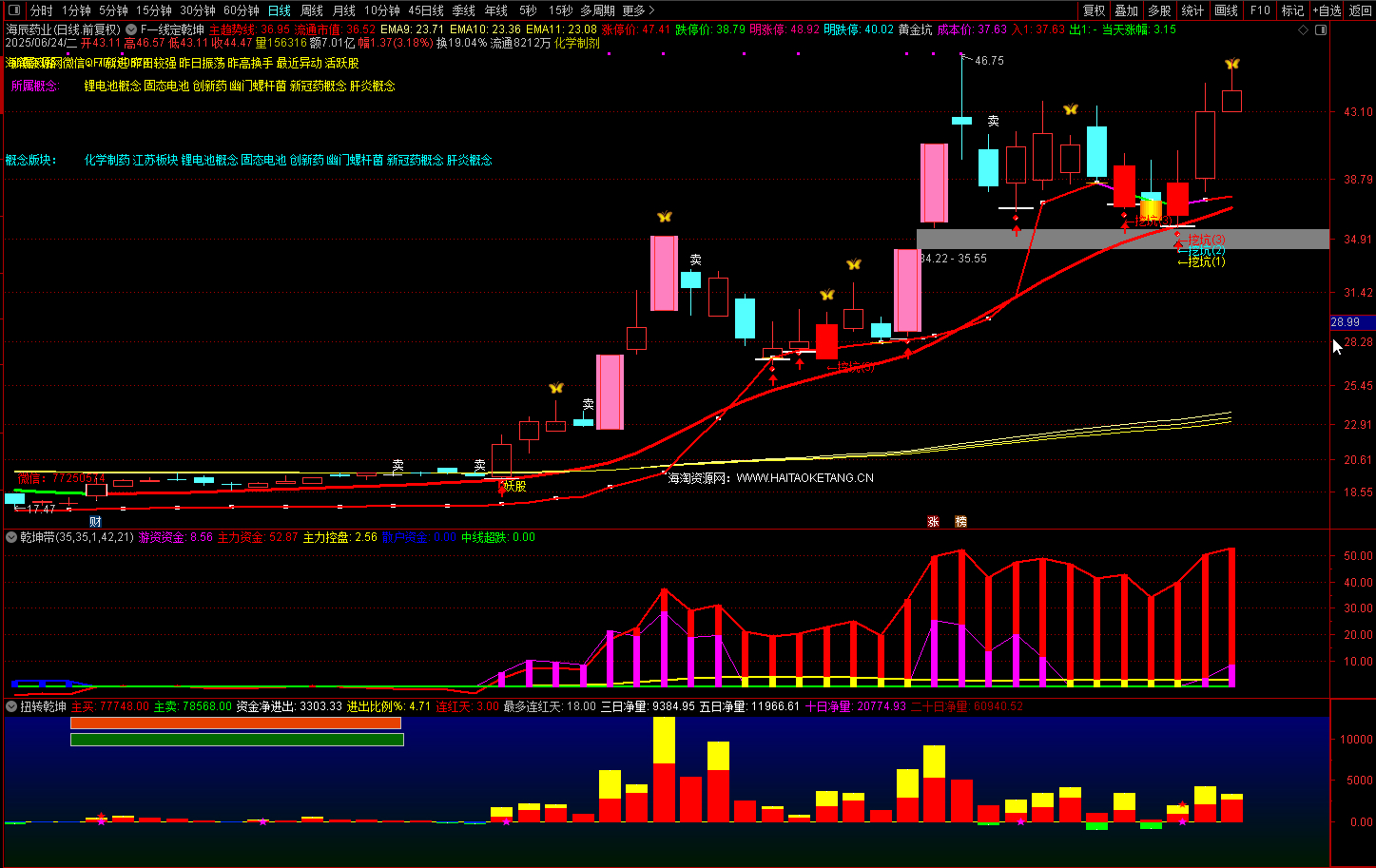Open the 季线 quarterly tab
The width and height of the screenshot is (1376, 868).
463,10
